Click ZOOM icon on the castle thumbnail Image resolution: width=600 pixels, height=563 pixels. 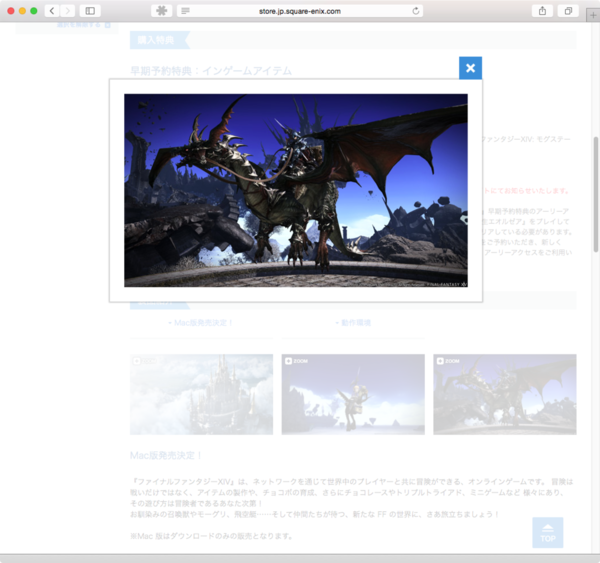click(x=144, y=361)
